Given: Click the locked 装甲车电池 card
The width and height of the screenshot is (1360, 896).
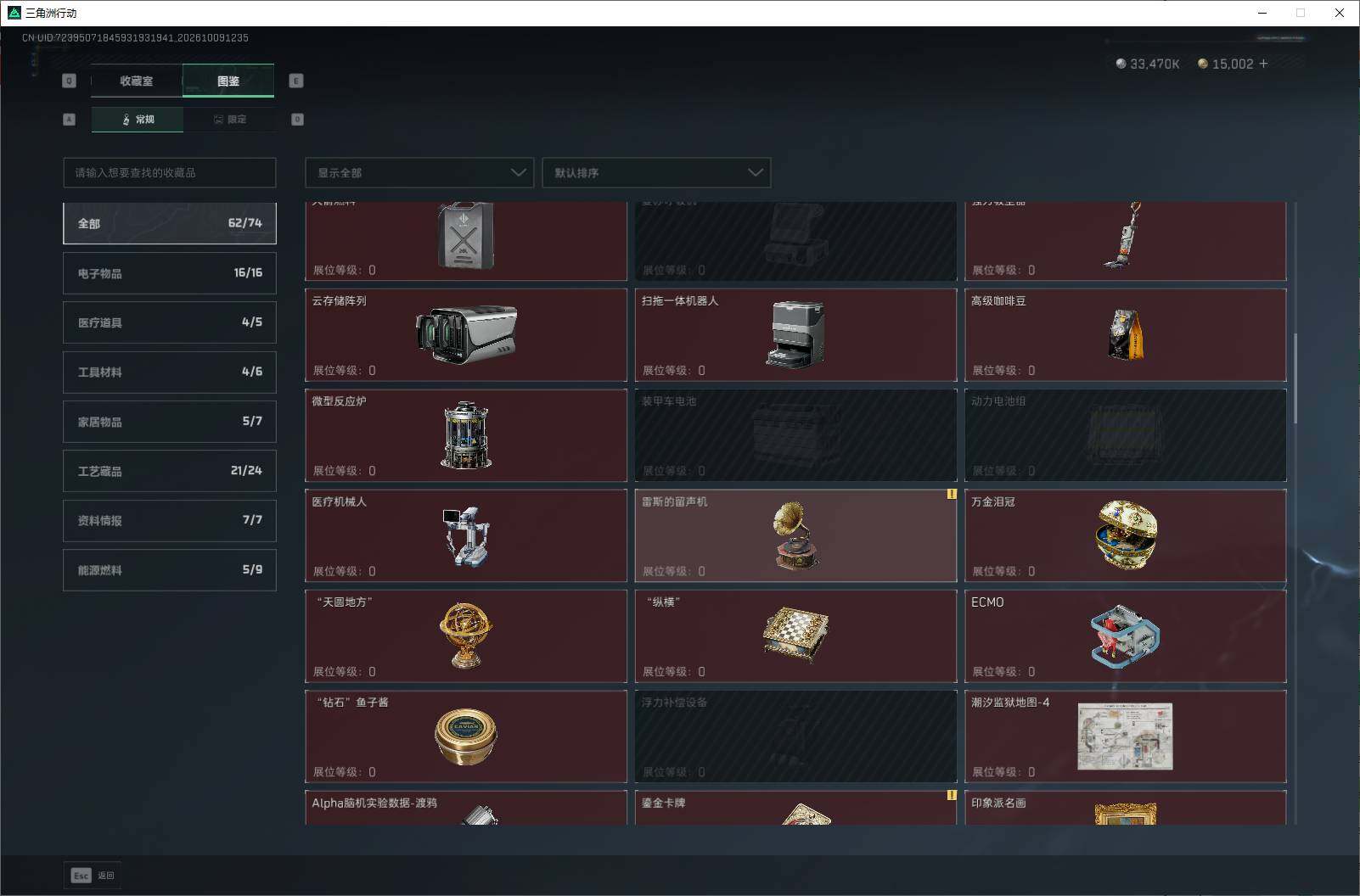Looking at the screenshot, I should pyautogui.click(x=795, y=434).
